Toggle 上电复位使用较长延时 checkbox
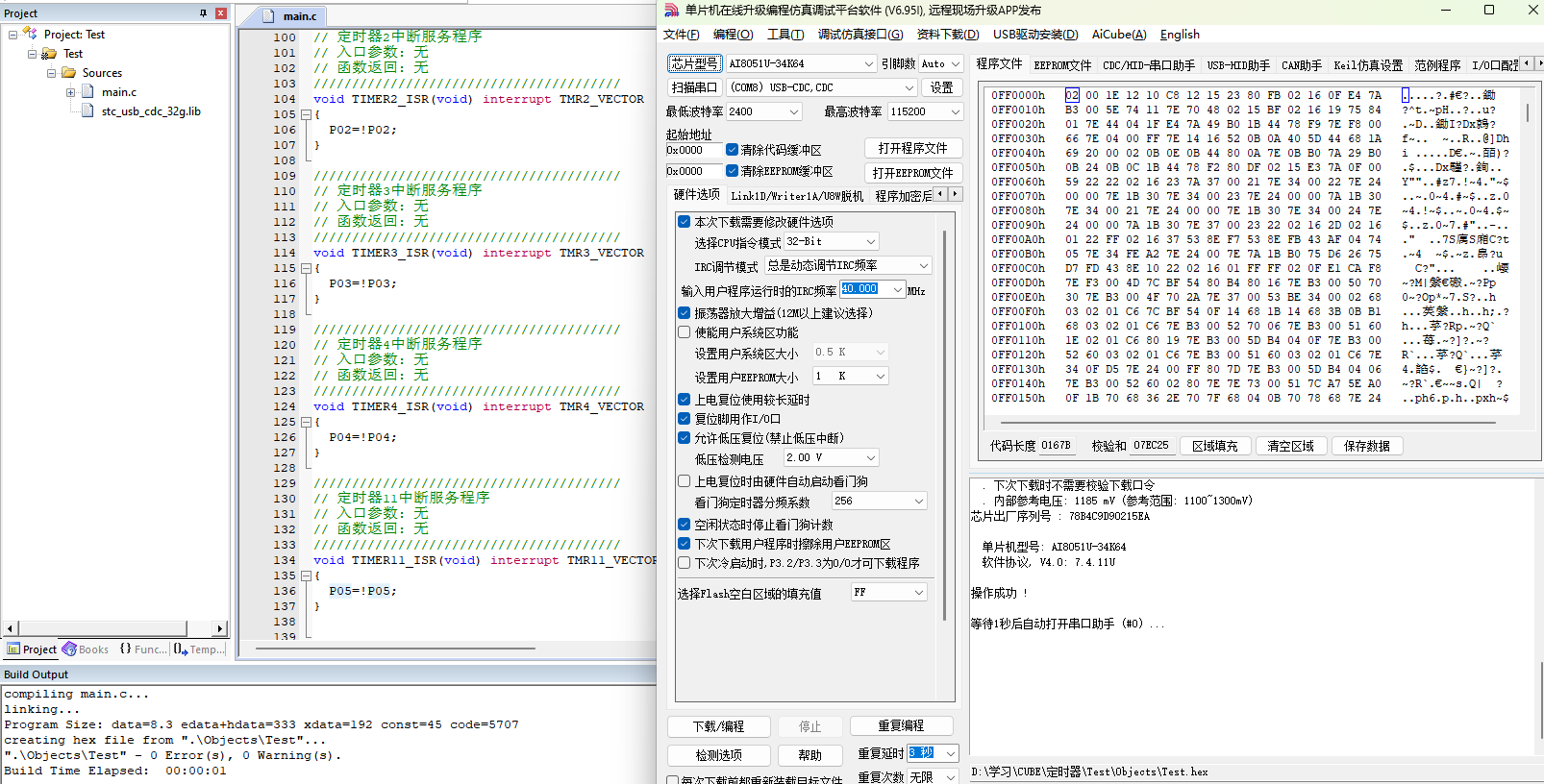 pos(684,400)
